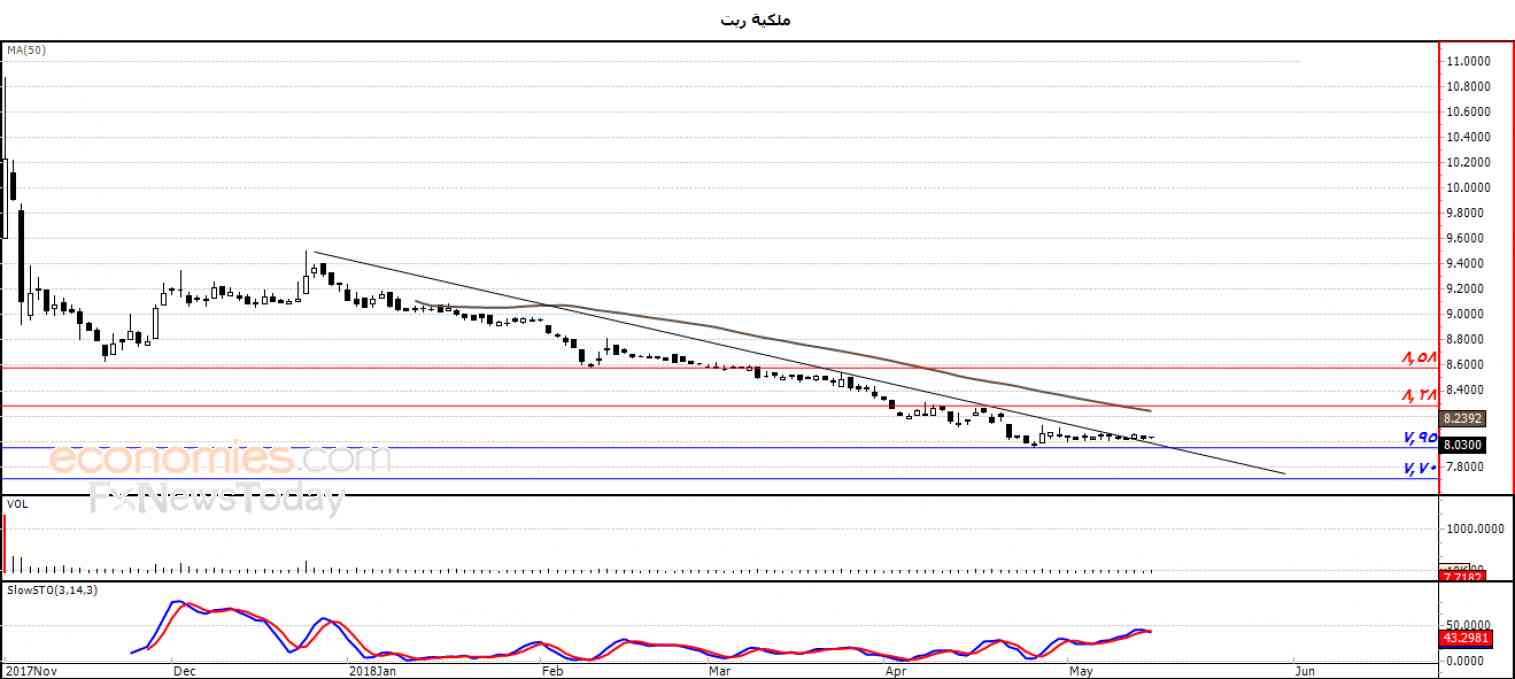This screenshot has width=1515, height=679.
Task: Click the 9.2000 price axis label
Action: coord(1467,289)
